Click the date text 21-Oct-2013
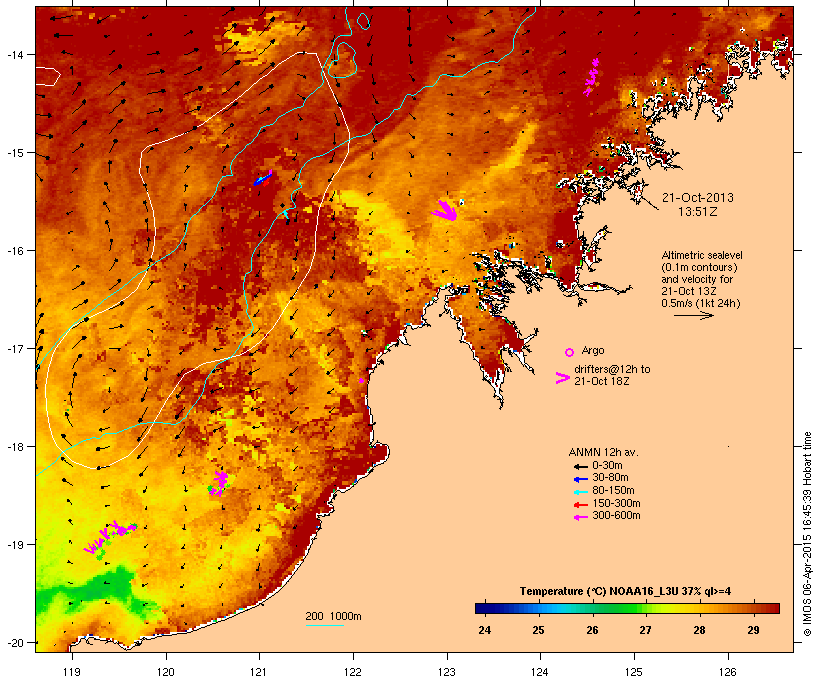This screenshot has width=820, height=680. click(698, 198)
